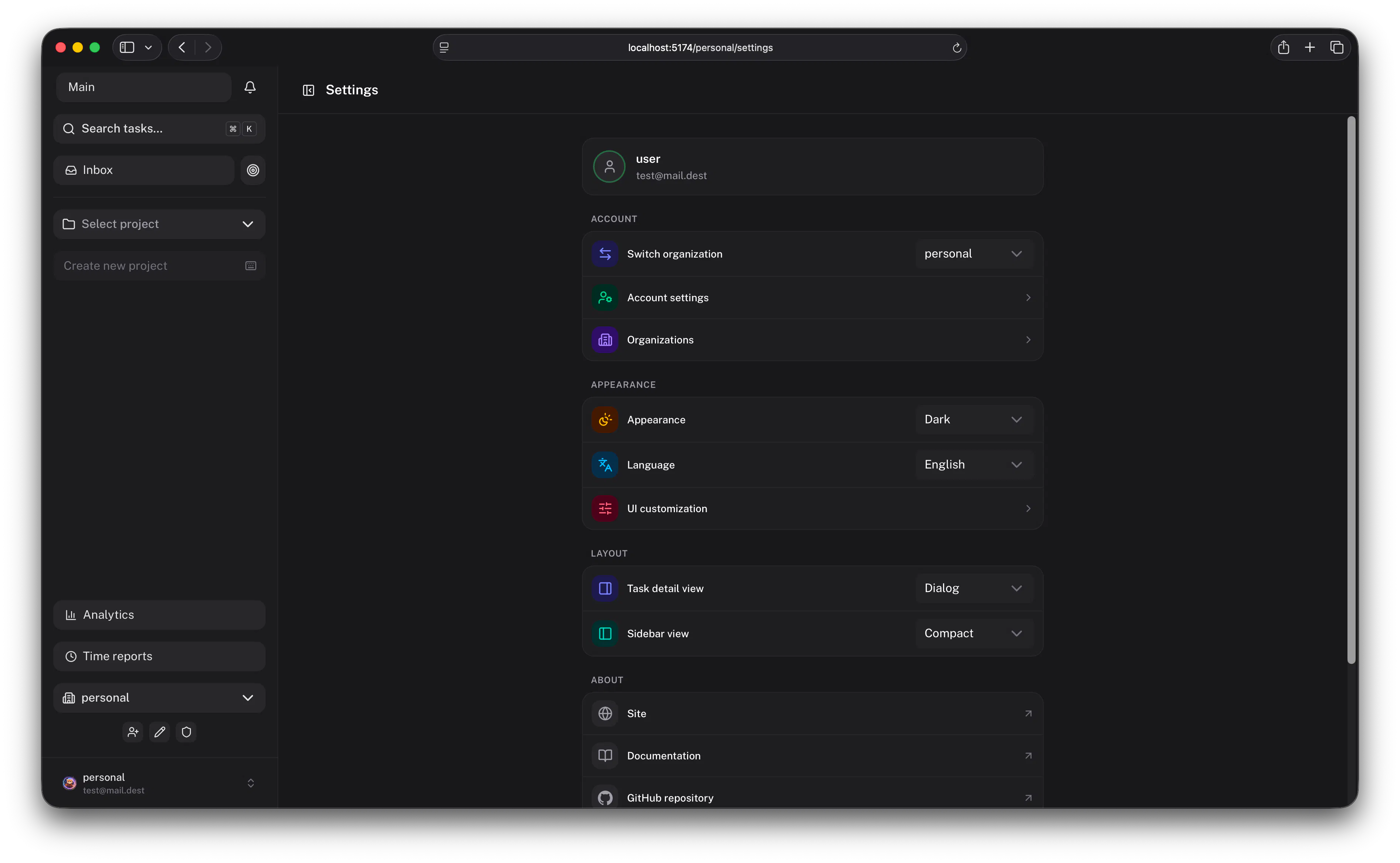
Task: Open the Account settings row
Action: click(812, 298)
